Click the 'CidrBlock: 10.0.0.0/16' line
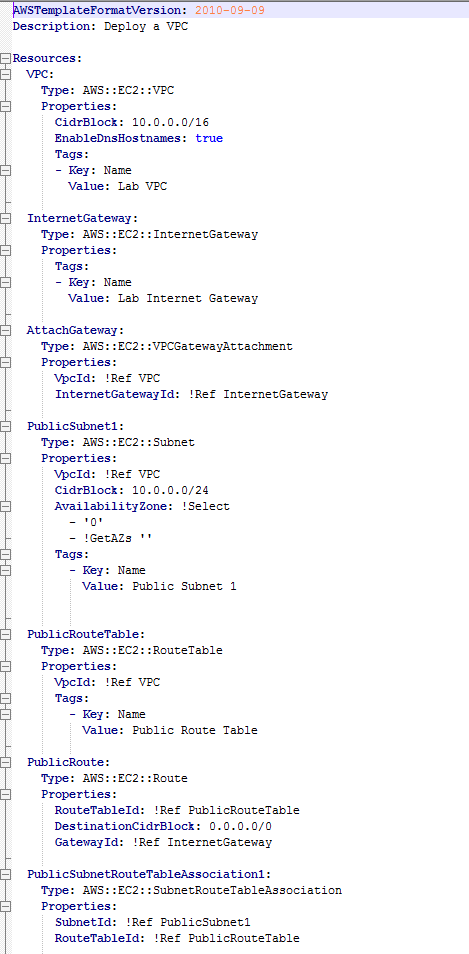The image size is (469, 954). pos(132,122)
